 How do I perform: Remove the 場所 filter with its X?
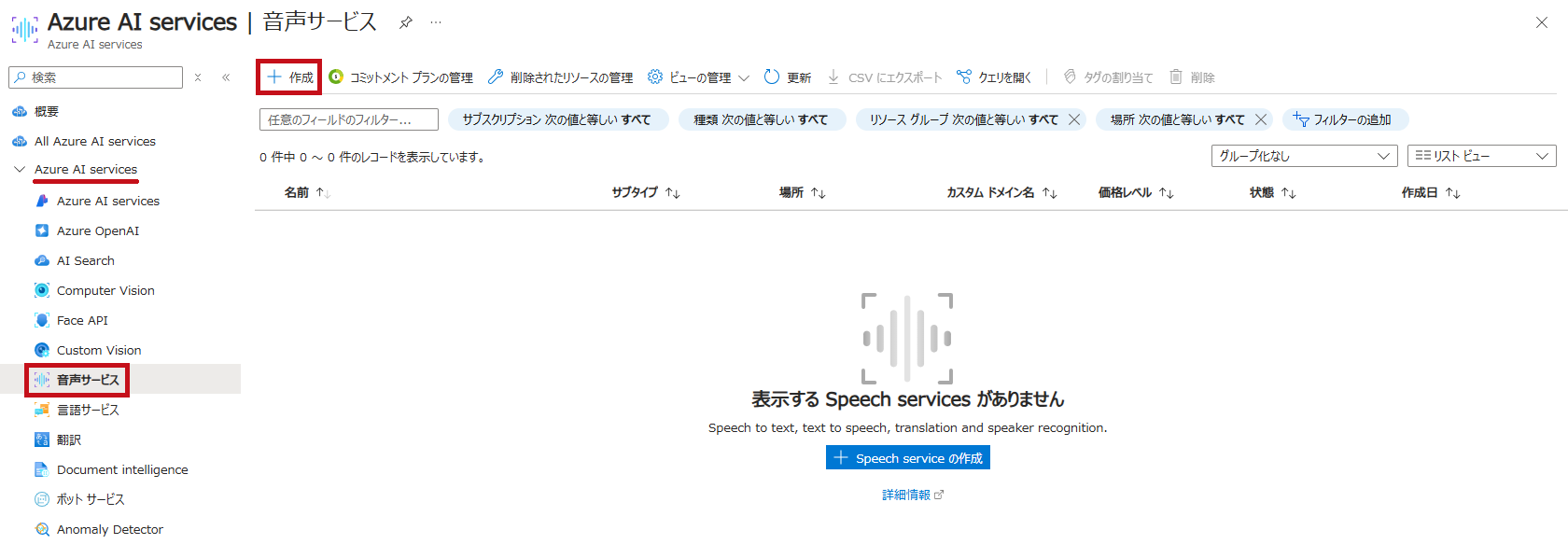point(1261,119)
